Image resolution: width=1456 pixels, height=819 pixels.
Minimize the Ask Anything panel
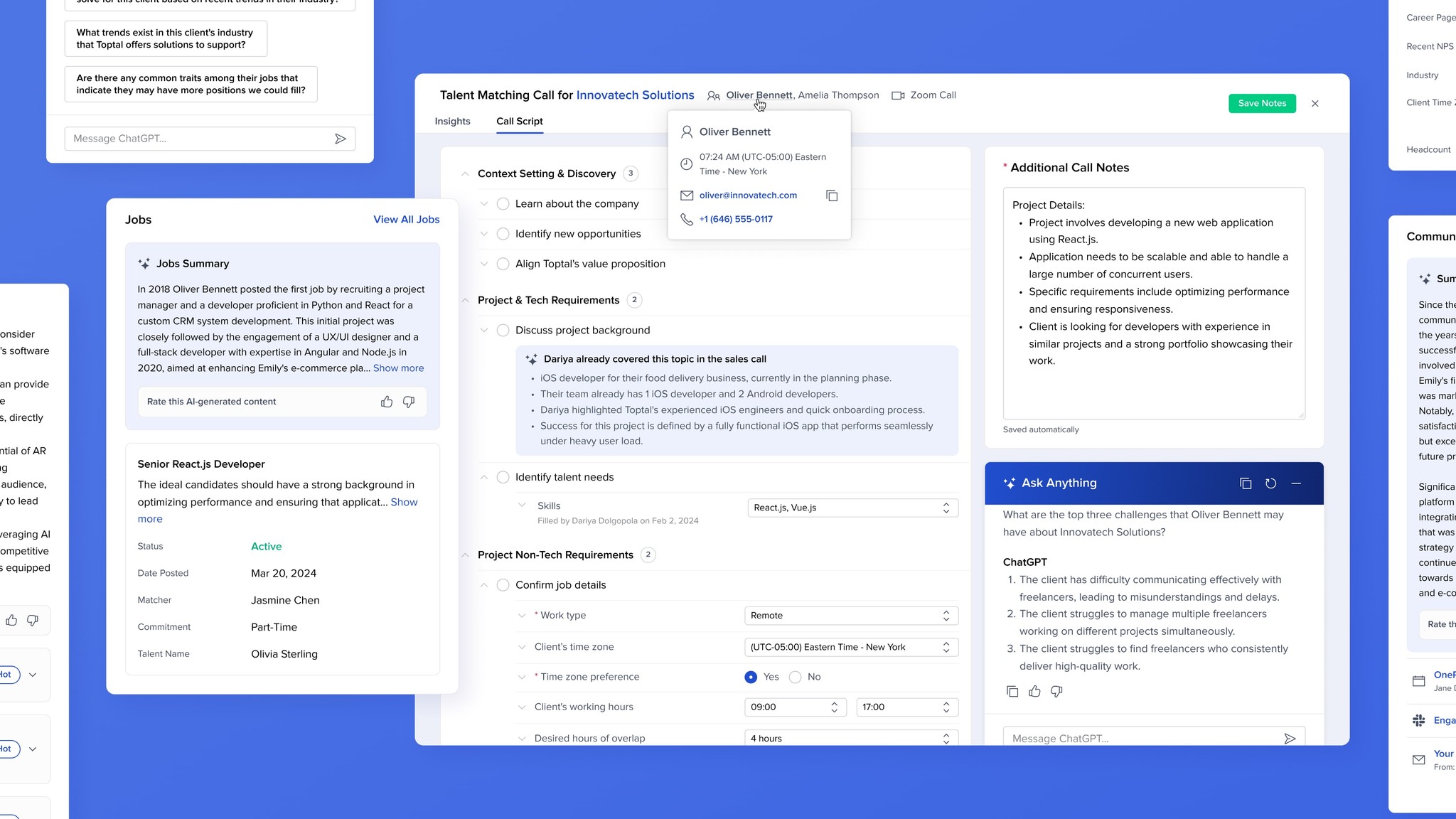coord(1296,483)
